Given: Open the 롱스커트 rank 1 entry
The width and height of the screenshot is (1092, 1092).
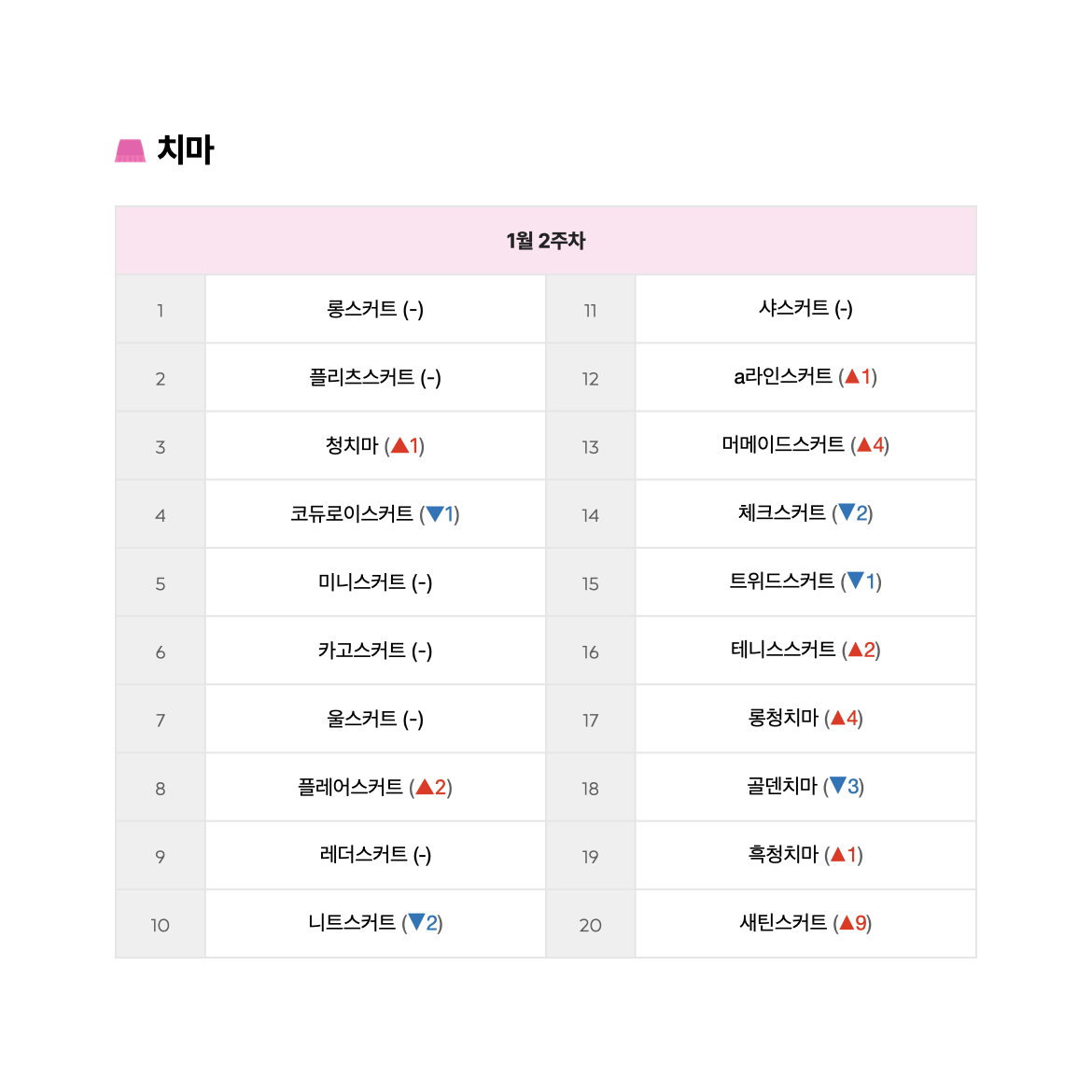Looking at the screenshot, I should pos(375,309).
